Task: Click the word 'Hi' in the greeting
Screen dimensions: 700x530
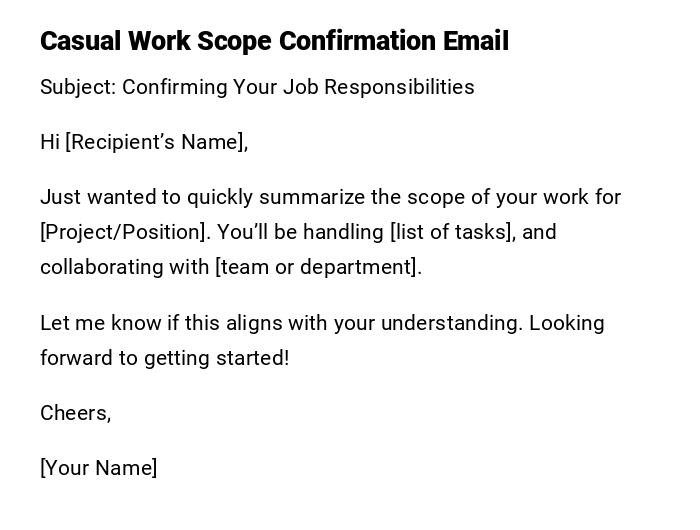Action: [50, 142]
